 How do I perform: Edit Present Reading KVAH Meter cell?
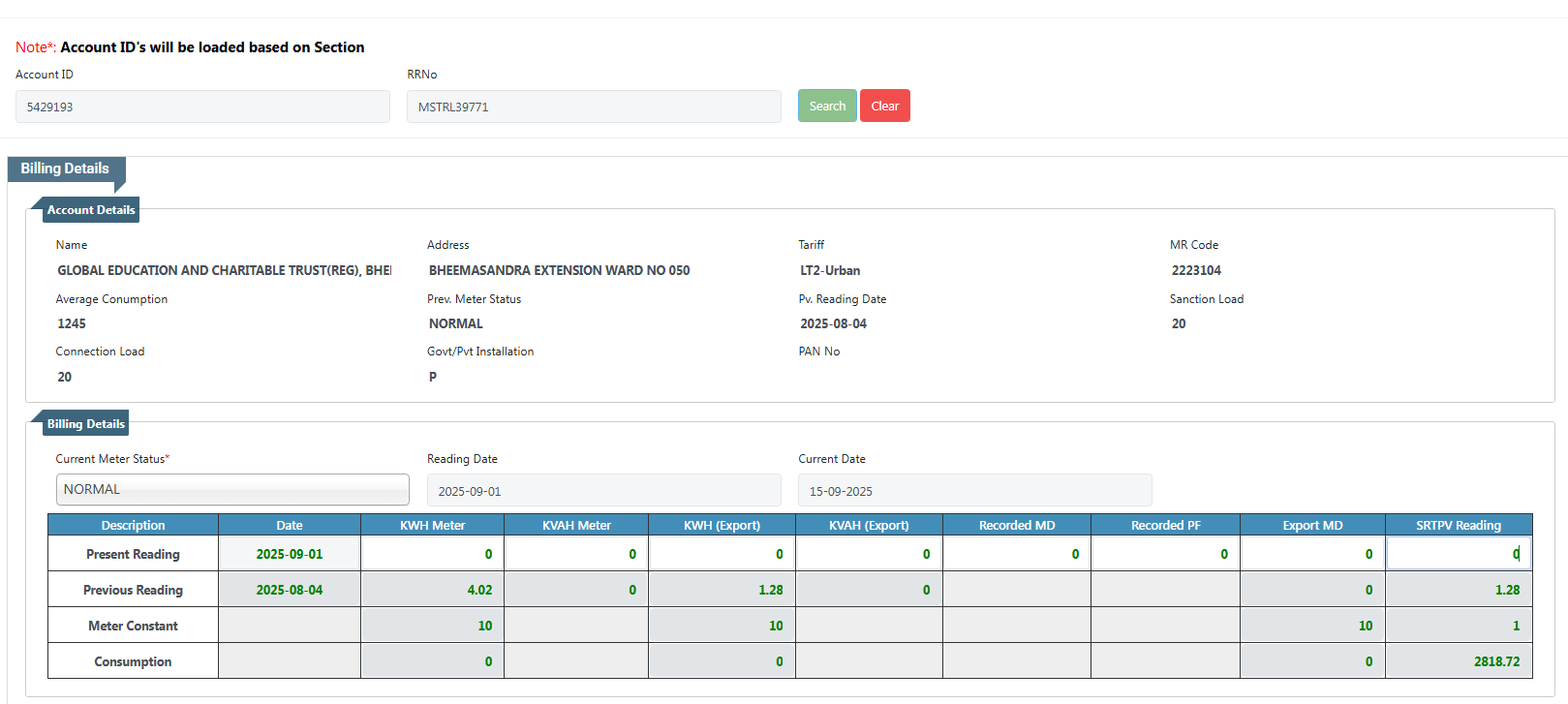click(575, 554)
